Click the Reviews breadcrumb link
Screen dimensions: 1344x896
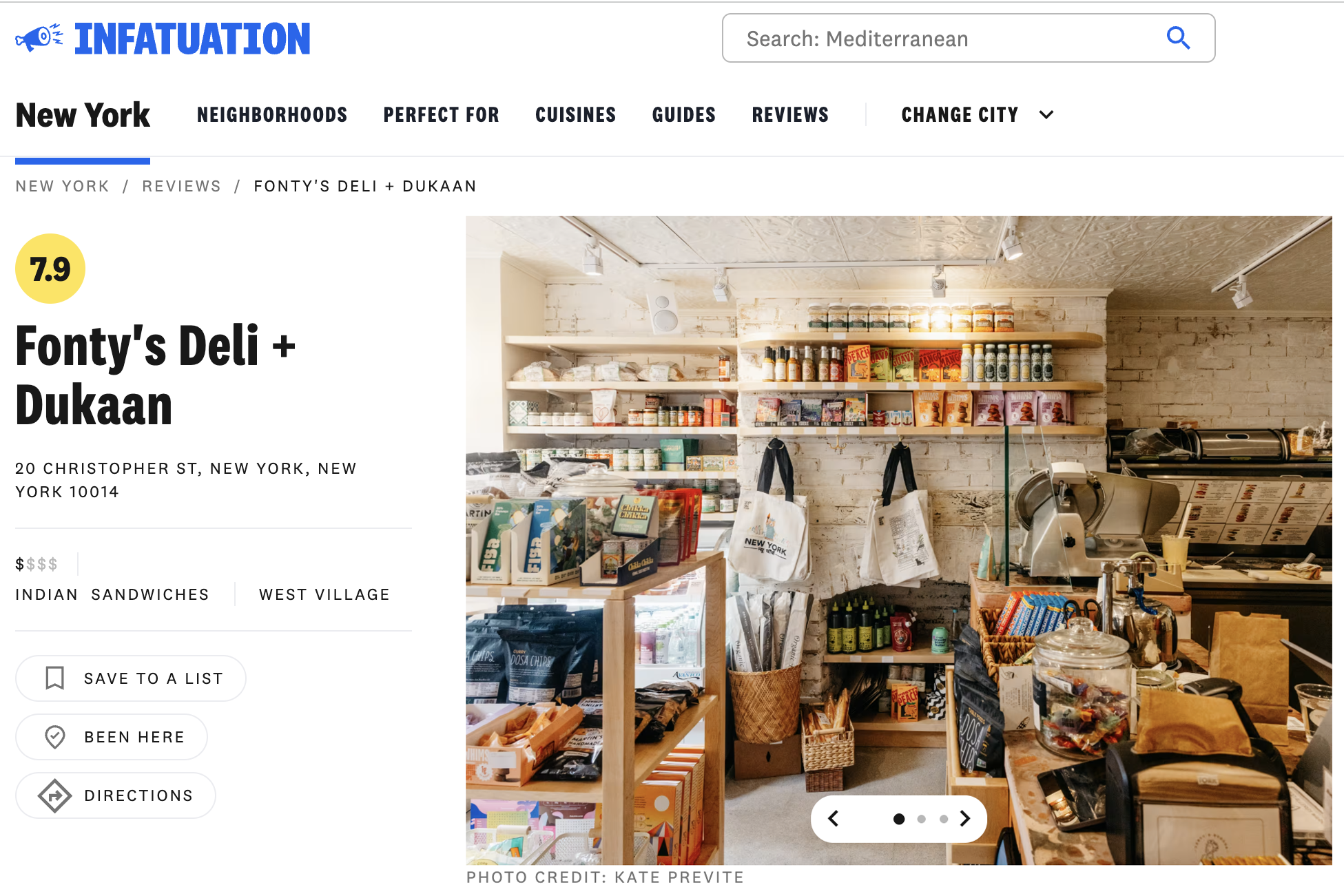(x=182, y=186)
